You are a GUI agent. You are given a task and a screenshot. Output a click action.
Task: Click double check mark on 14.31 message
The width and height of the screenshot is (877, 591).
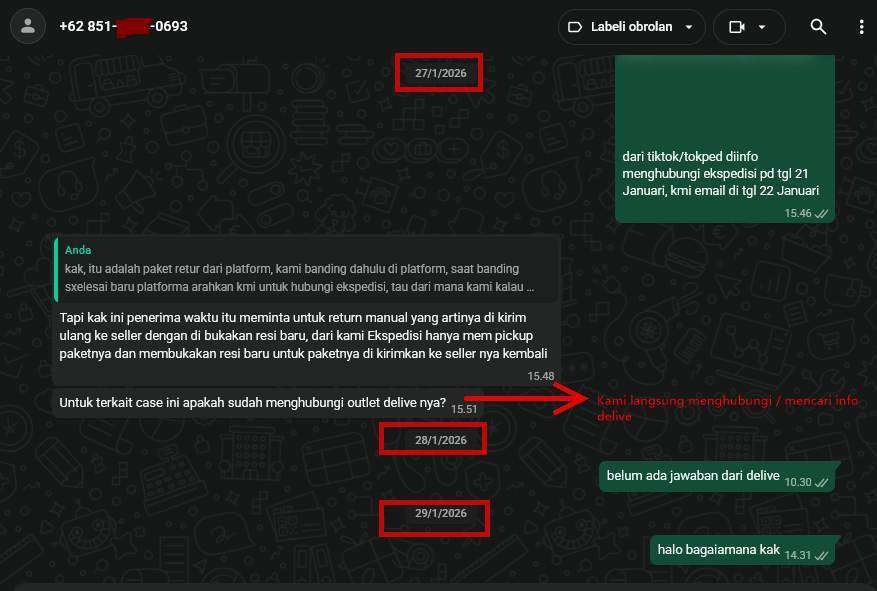click(822, 555)
